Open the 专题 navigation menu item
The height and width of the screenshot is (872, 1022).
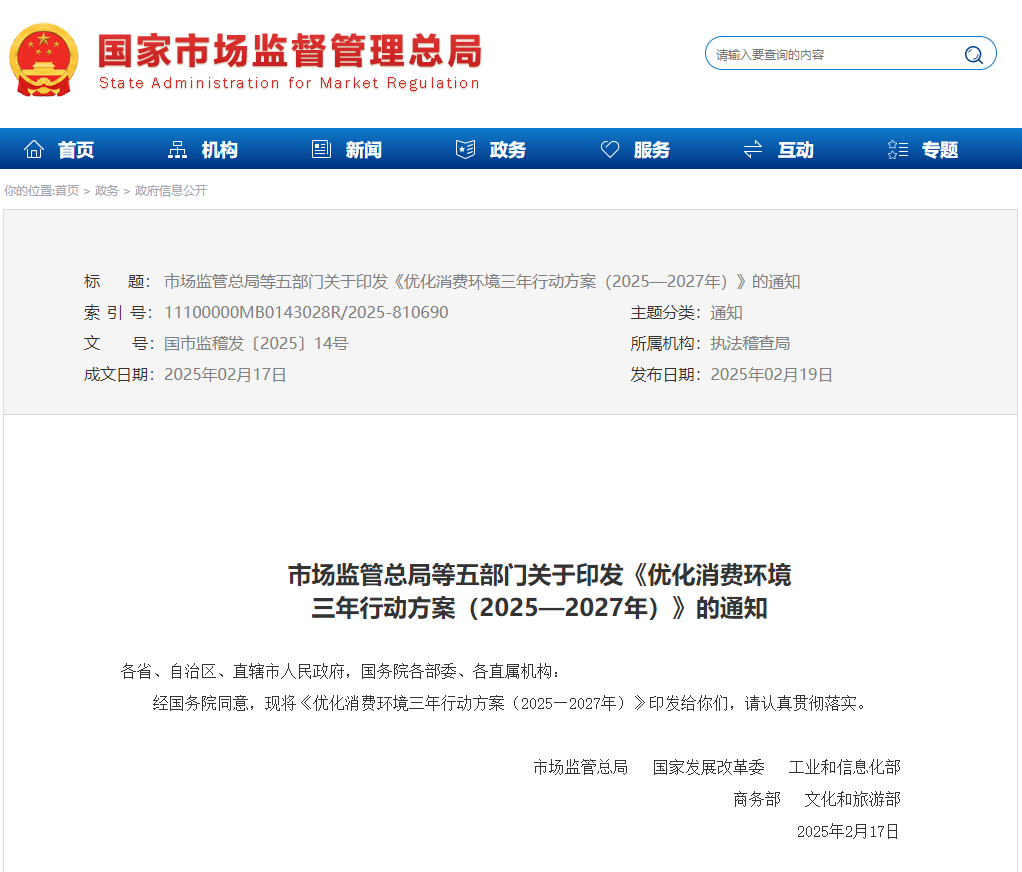point(940,150)
